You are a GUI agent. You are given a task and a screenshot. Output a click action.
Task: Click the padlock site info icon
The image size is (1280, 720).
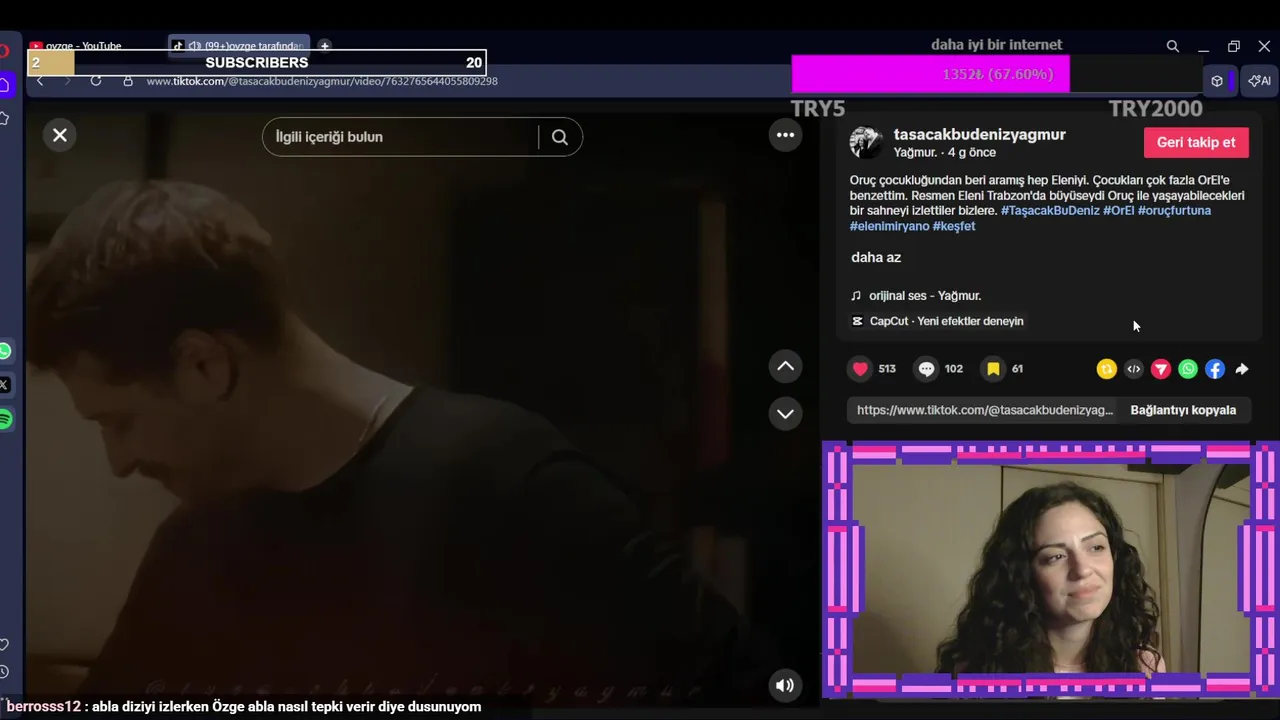[x=128, y=81]
